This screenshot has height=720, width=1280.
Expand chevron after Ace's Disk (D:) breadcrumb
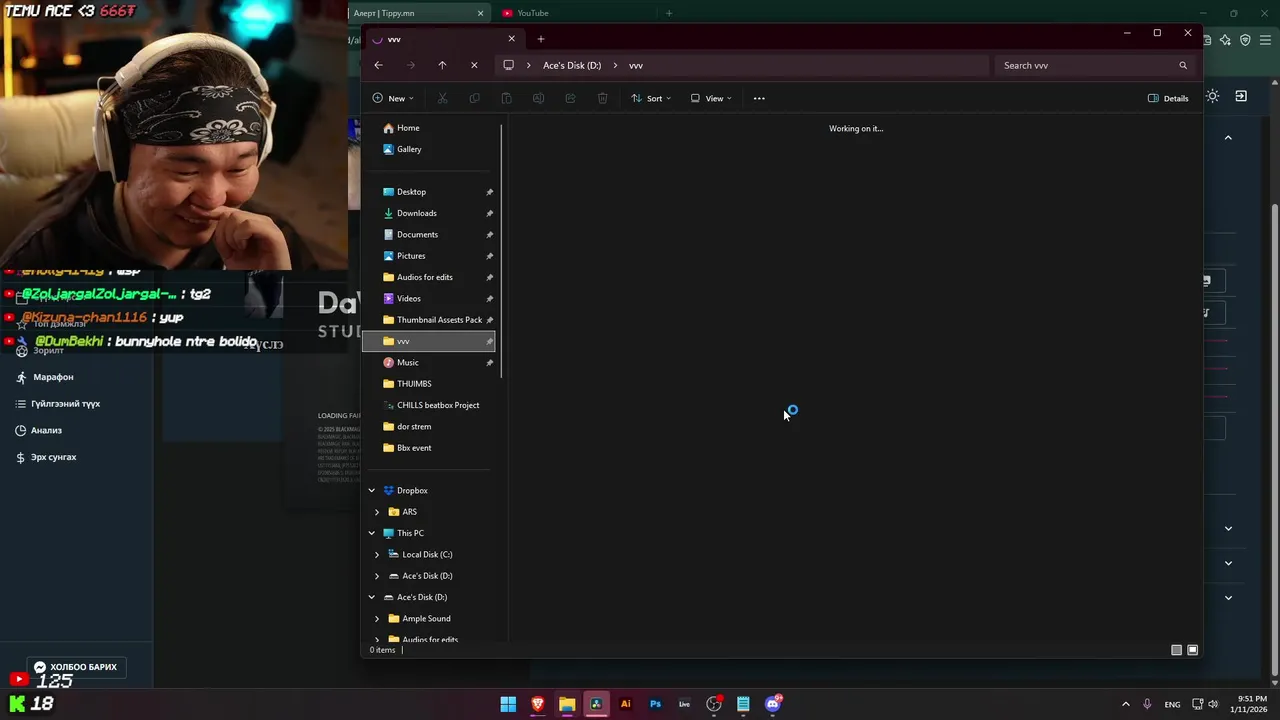tap(615, 65)
